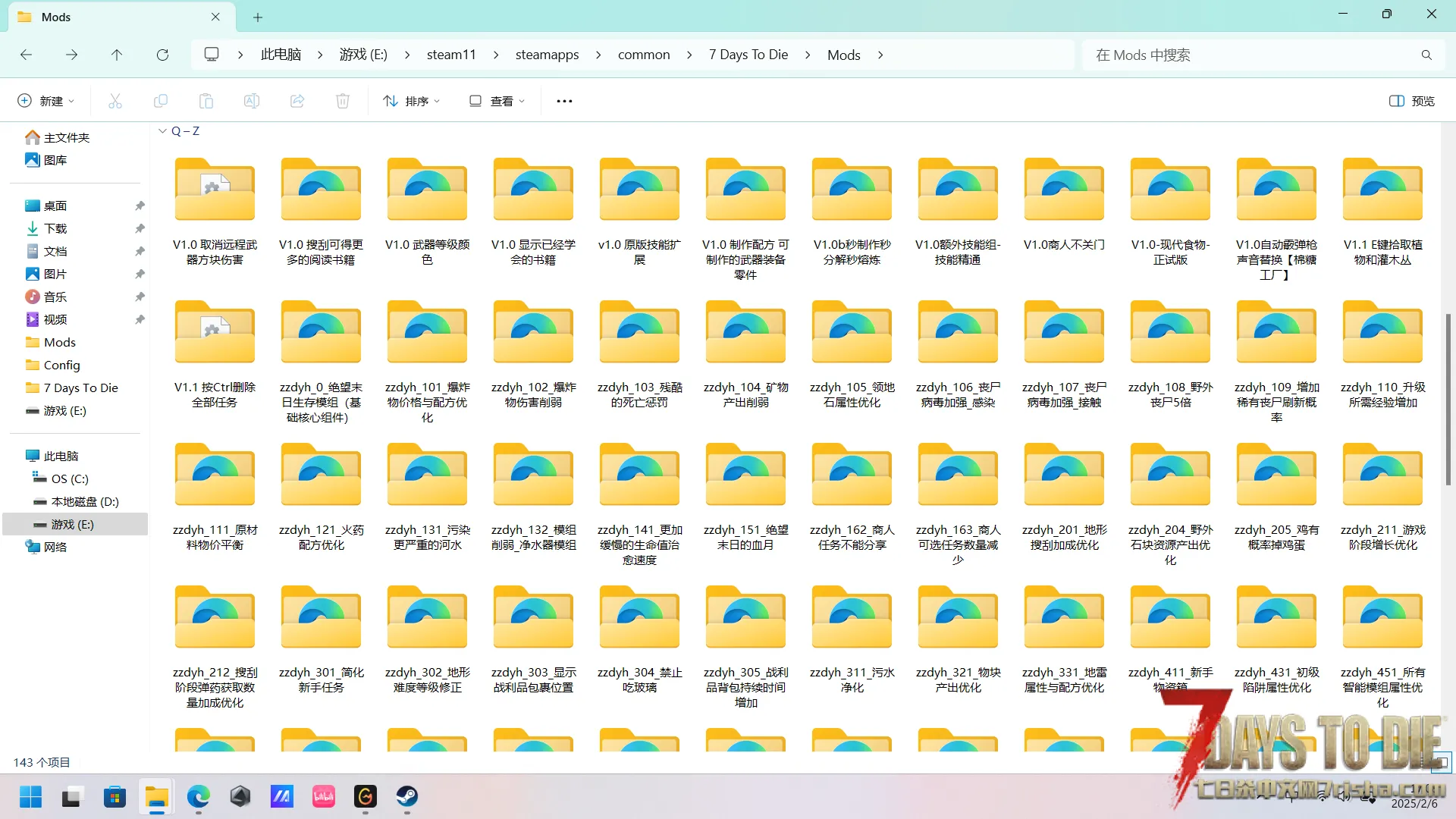This screenshot has width=1456, height=819.
Task: Expand chevron after 此电脑 in address bar
Action: pos(320,55)
